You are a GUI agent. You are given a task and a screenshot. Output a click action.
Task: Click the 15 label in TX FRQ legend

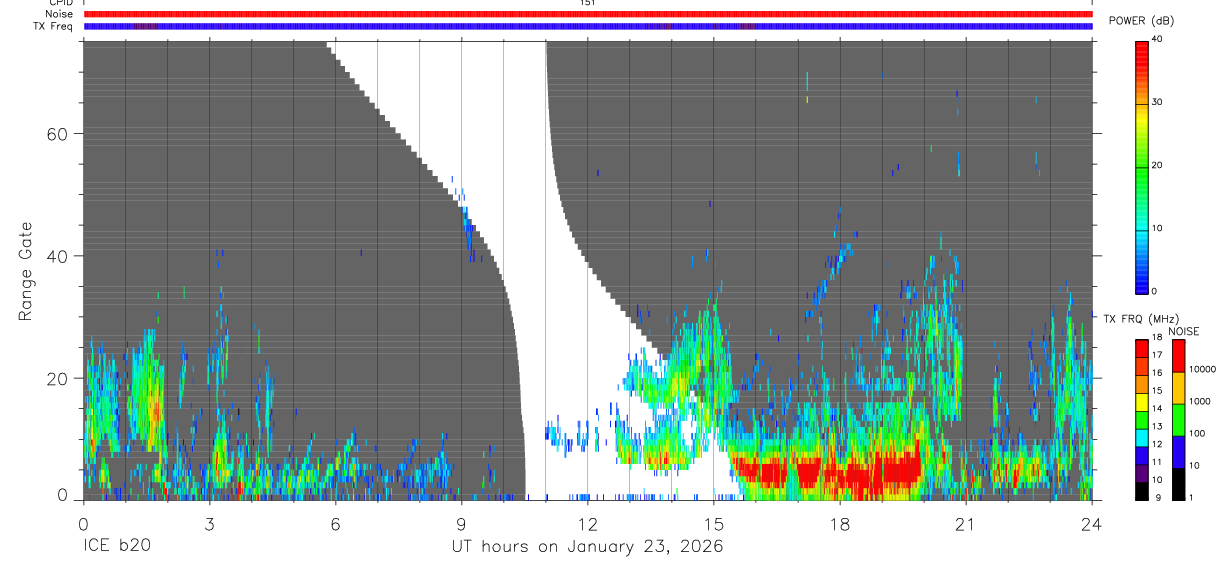coord(1159,391)
